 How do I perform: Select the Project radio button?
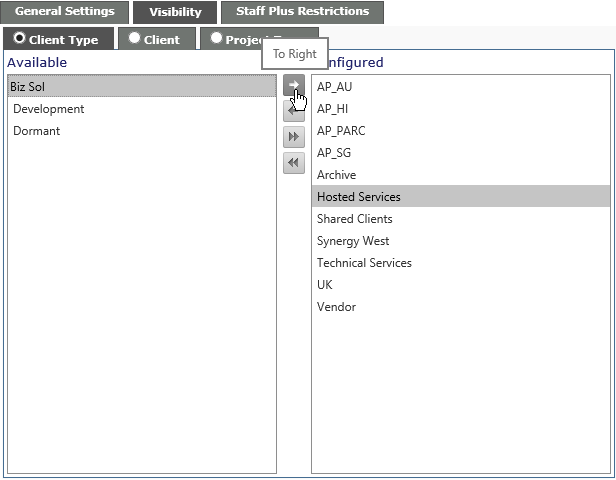coord(216,38)
